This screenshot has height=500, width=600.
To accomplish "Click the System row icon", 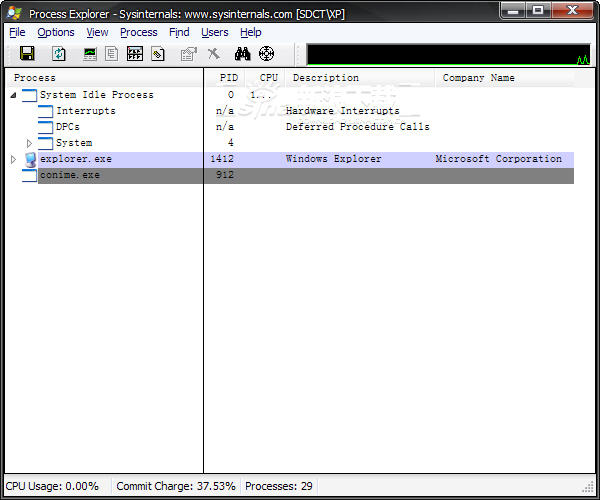I will [x=46, y=143].
